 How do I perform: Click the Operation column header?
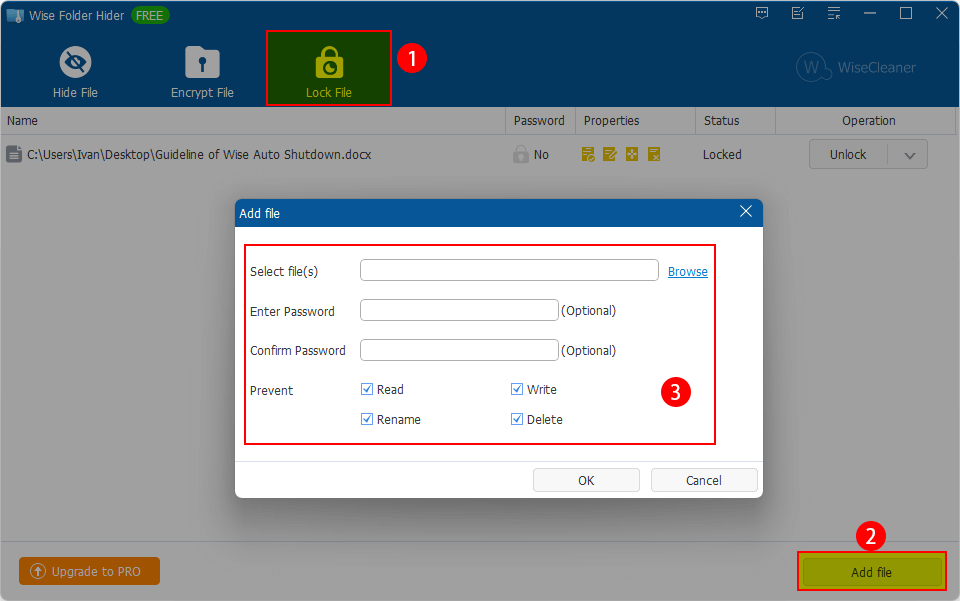tap(868, 121)
